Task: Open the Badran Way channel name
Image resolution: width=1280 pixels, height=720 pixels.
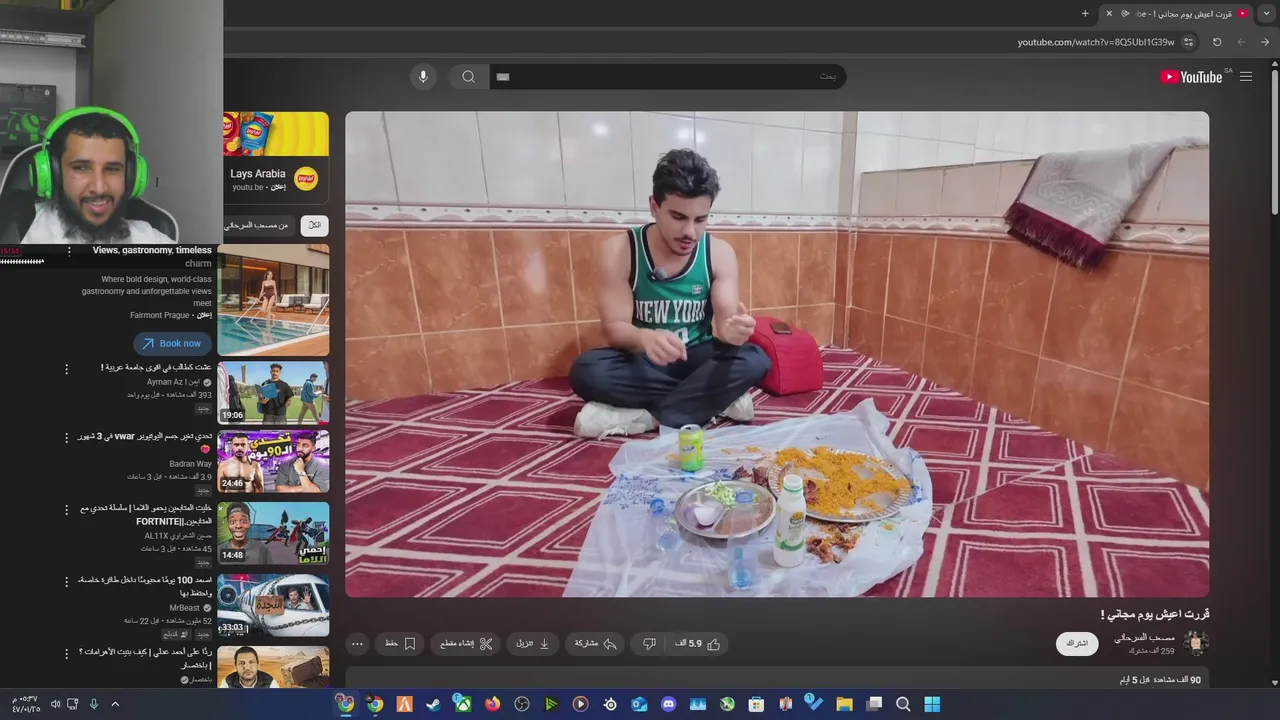Action: pos(190,464)
